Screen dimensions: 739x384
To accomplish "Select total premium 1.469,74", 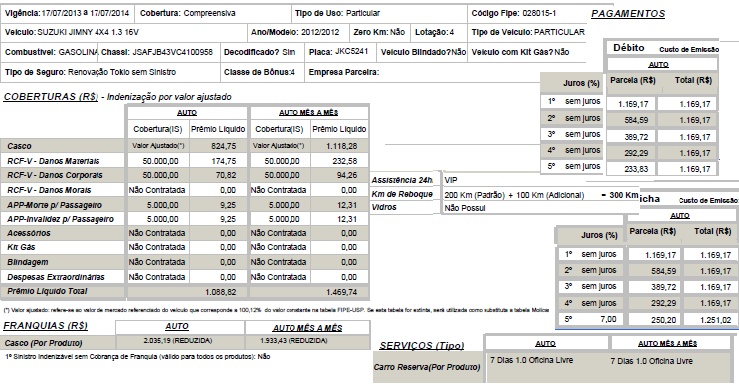I will [341, 293].
